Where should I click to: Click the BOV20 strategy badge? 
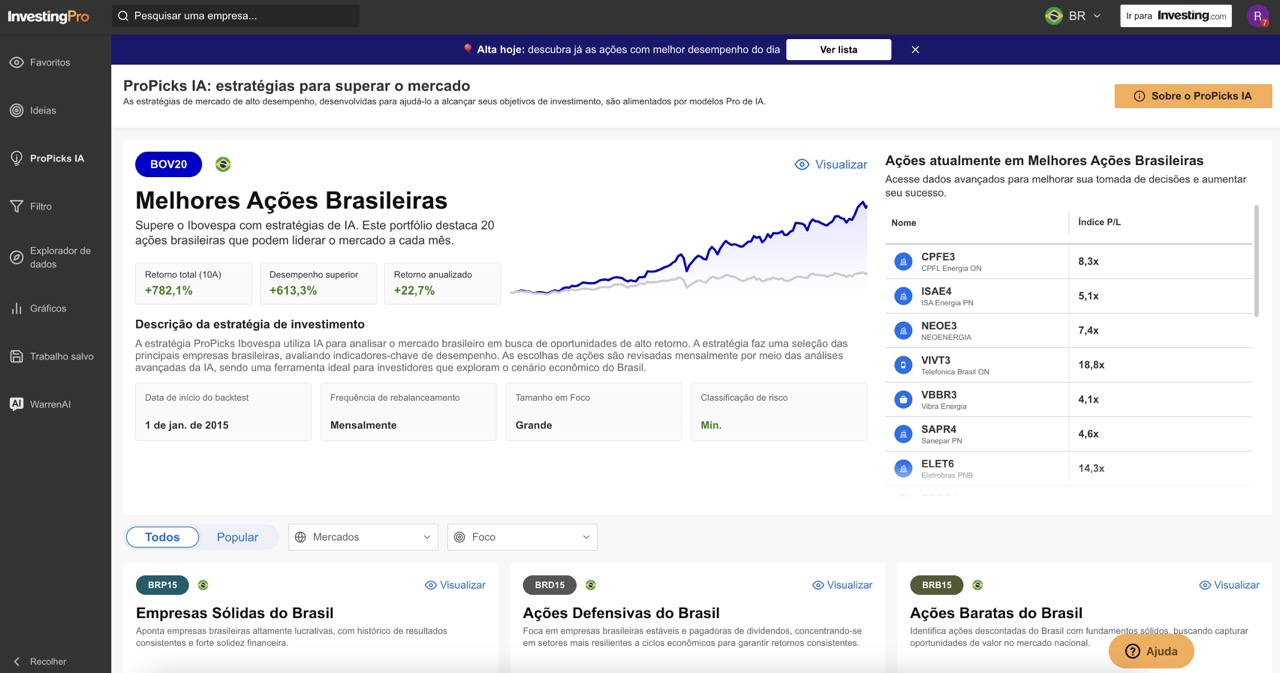(168, 164)
